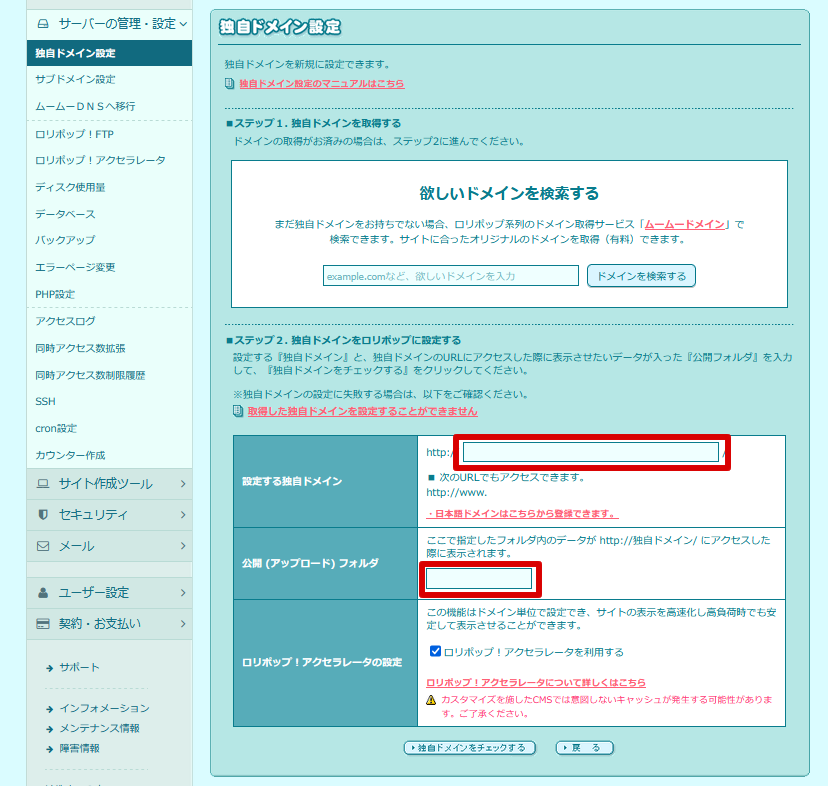This screenshot has width=828, height=786.
Task: Click the user settings person icon
Action: pyautogui.click(x=42, y=593)
